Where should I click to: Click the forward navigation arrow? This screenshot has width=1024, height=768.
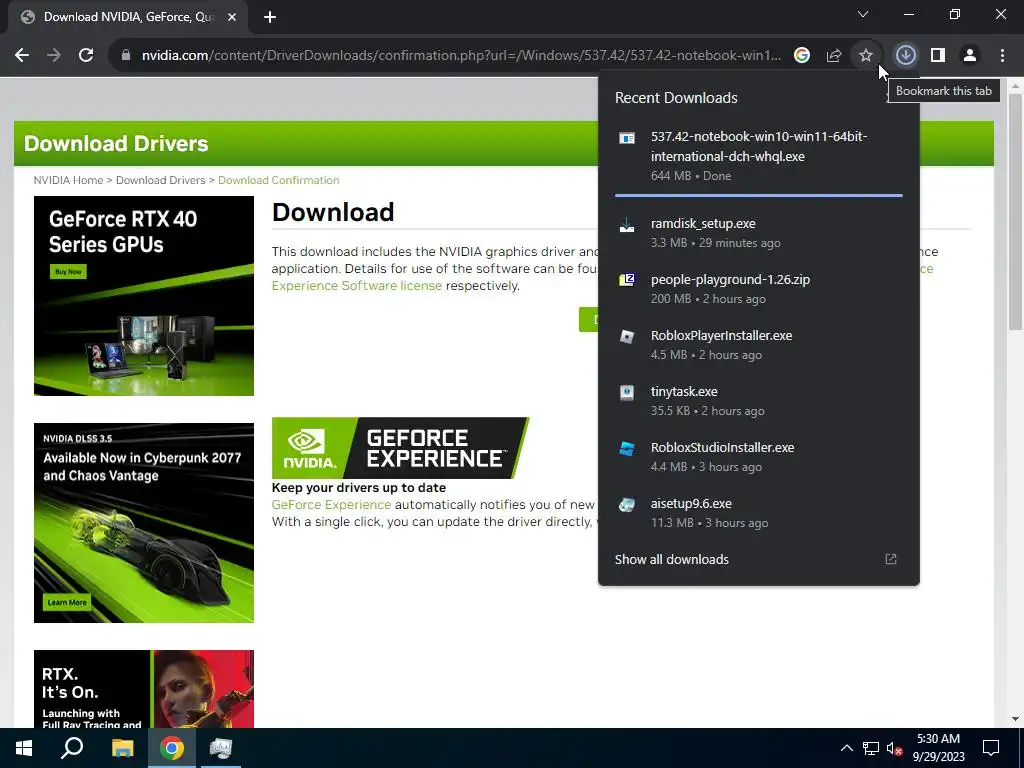[x=54, y=56]
